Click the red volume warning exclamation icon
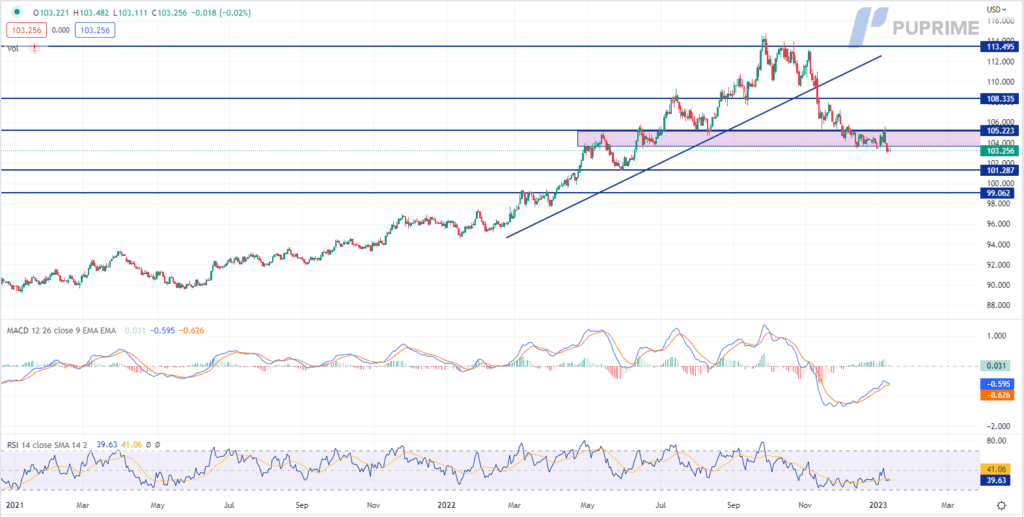1024x517 pixels. (35, 48)
